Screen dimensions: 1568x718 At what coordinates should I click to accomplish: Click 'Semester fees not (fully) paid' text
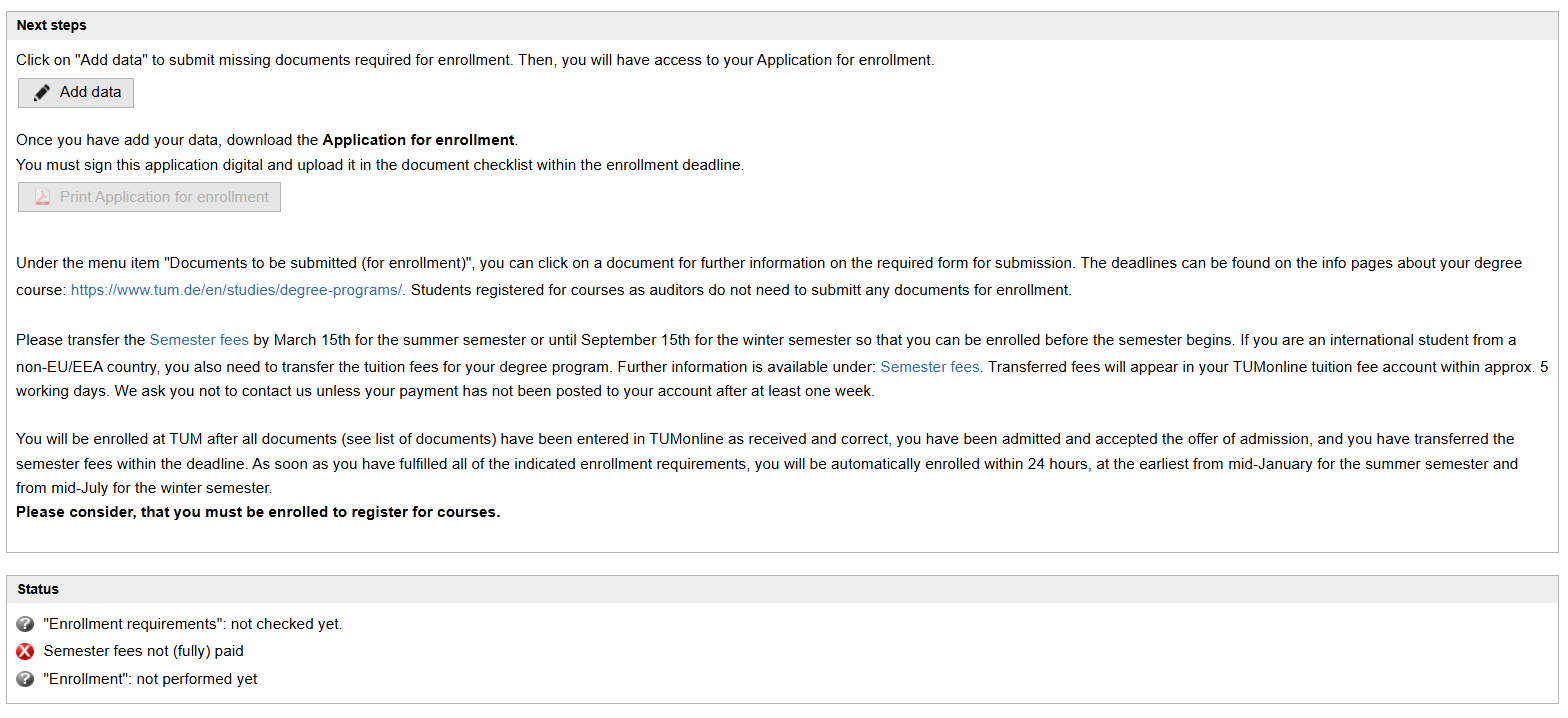(x=144, y=651)
